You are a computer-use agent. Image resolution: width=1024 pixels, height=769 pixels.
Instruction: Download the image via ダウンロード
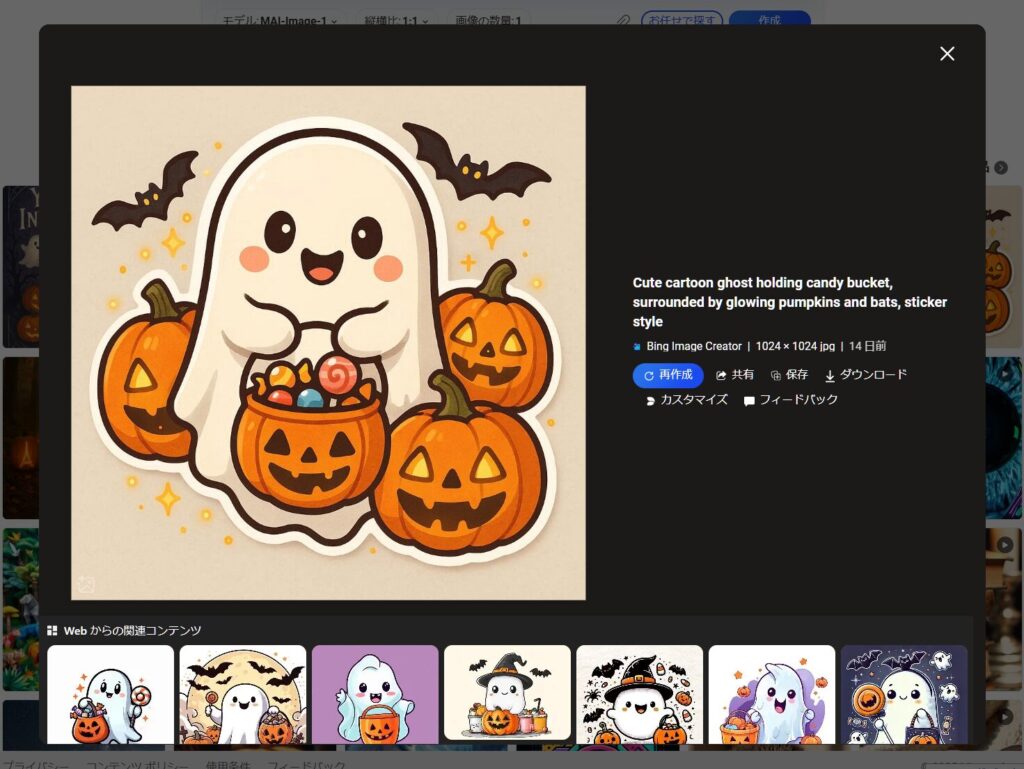[x=866, y=375]
